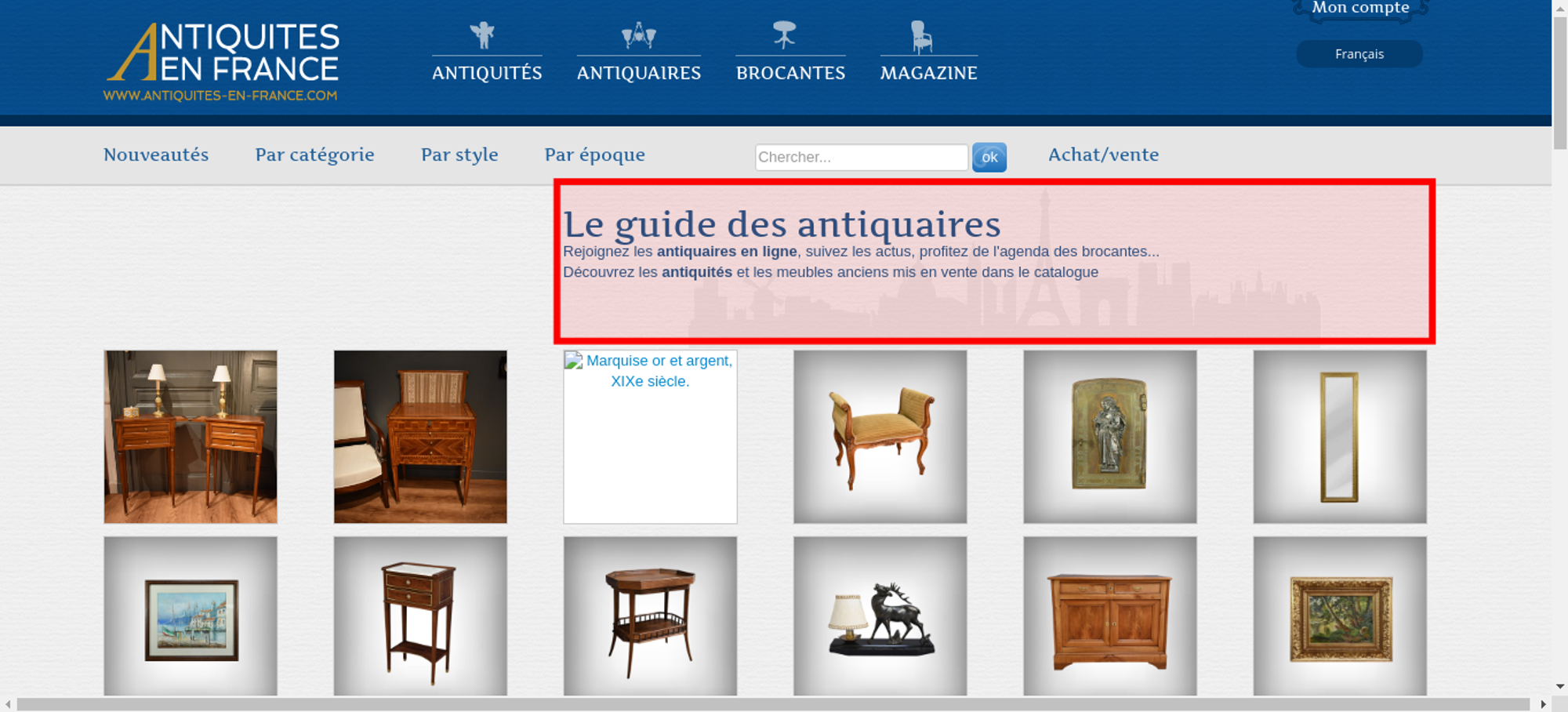Image resolution: width=1568 pixels, height=712 pixels.
Task: Open the Français language selector
Action: pyautogui.click(x=1359, y=54)
